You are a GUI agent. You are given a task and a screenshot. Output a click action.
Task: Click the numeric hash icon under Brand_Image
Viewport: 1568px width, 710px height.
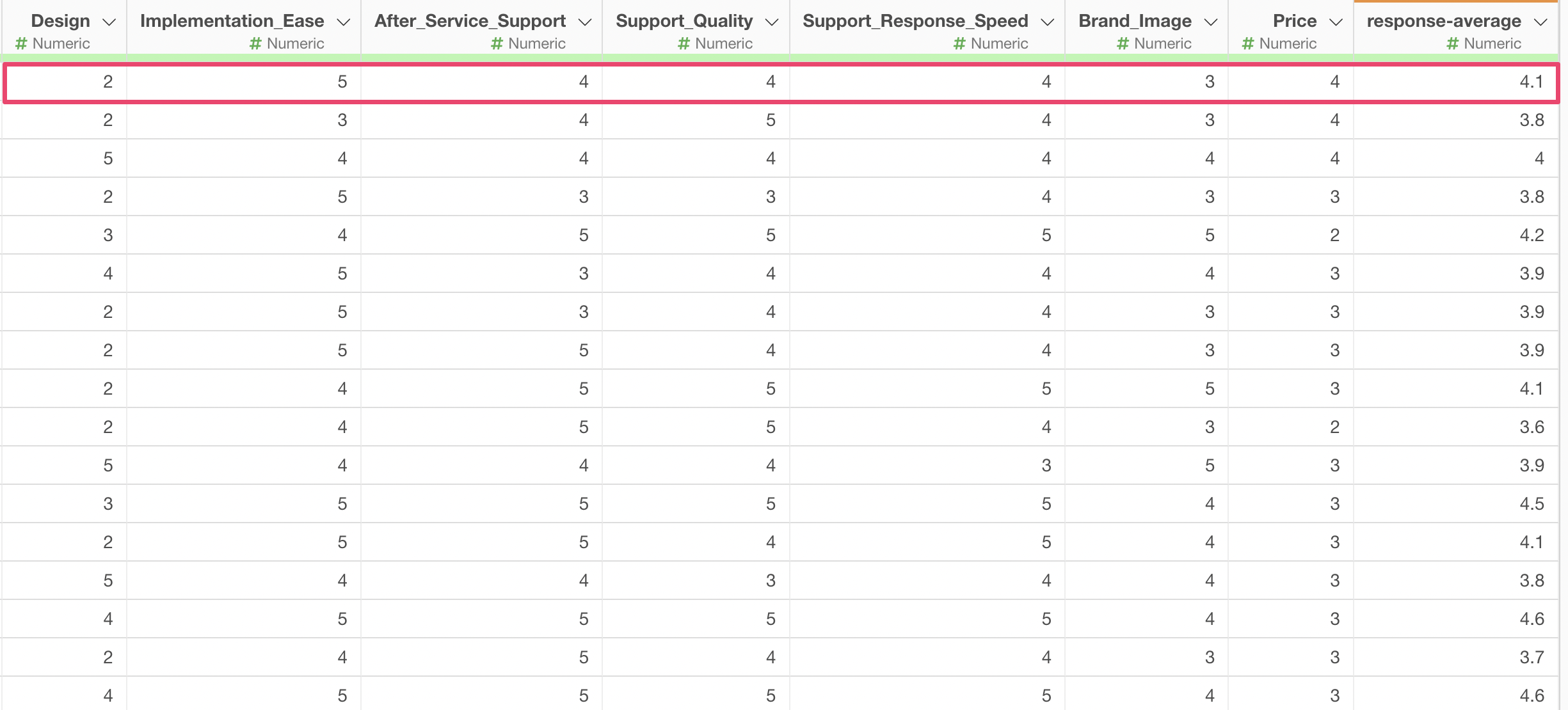(x=1123, y=43)
